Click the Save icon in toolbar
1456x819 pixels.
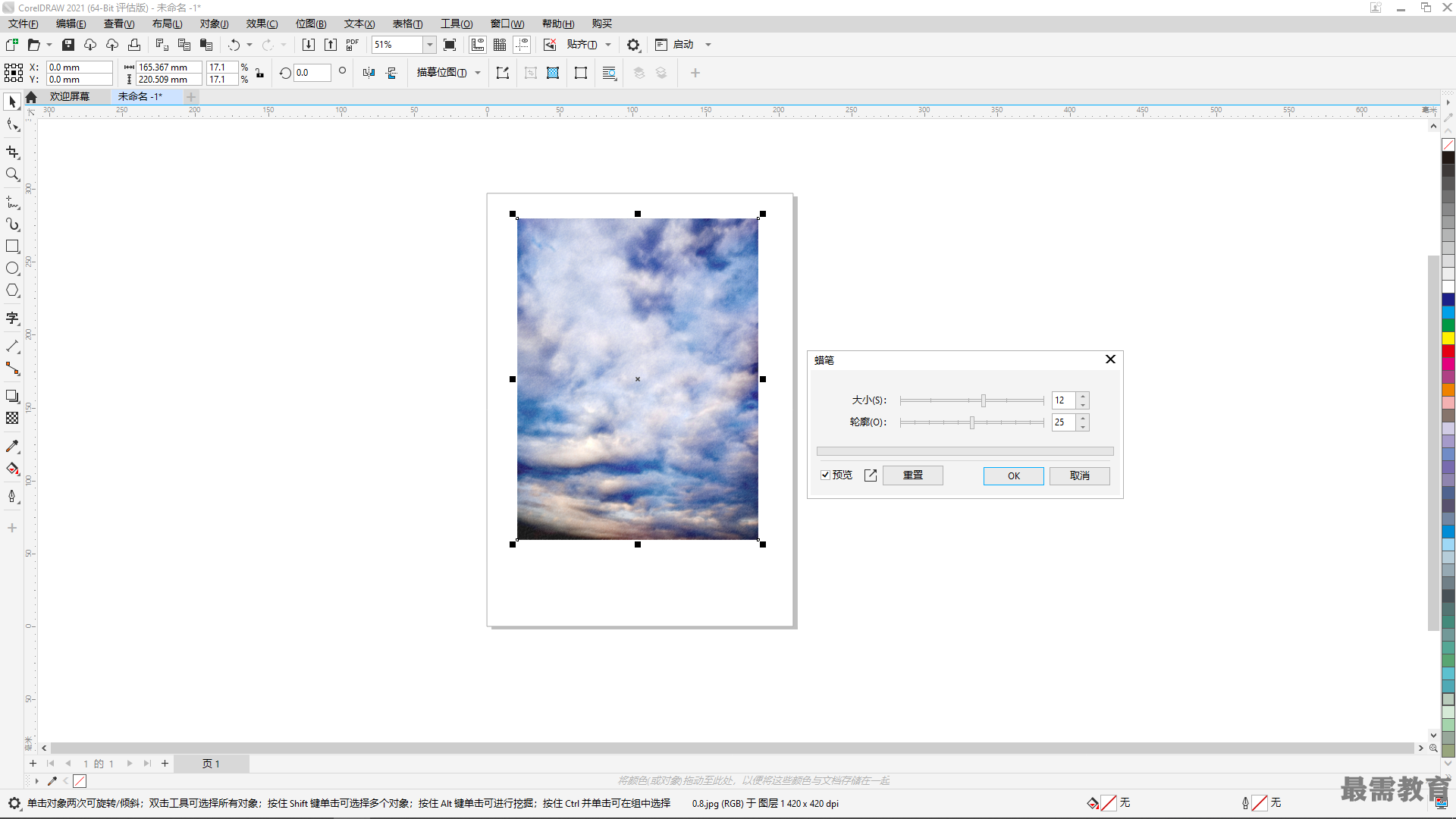coord(68,45)
